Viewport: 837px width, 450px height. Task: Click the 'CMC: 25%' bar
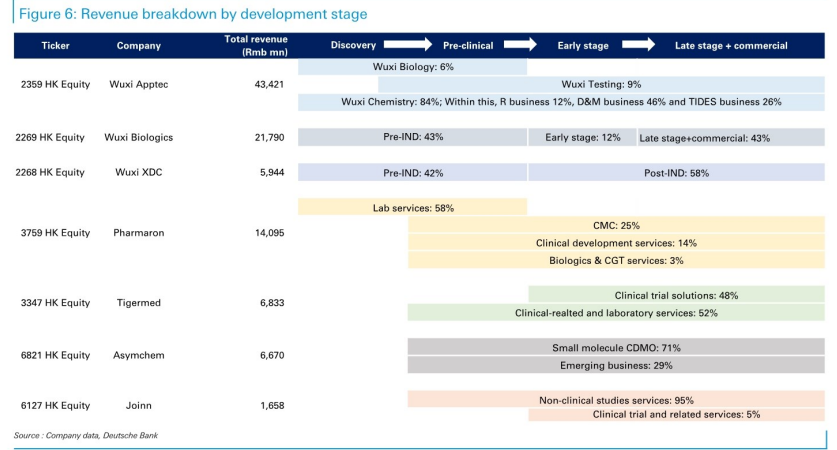(616, 225)
